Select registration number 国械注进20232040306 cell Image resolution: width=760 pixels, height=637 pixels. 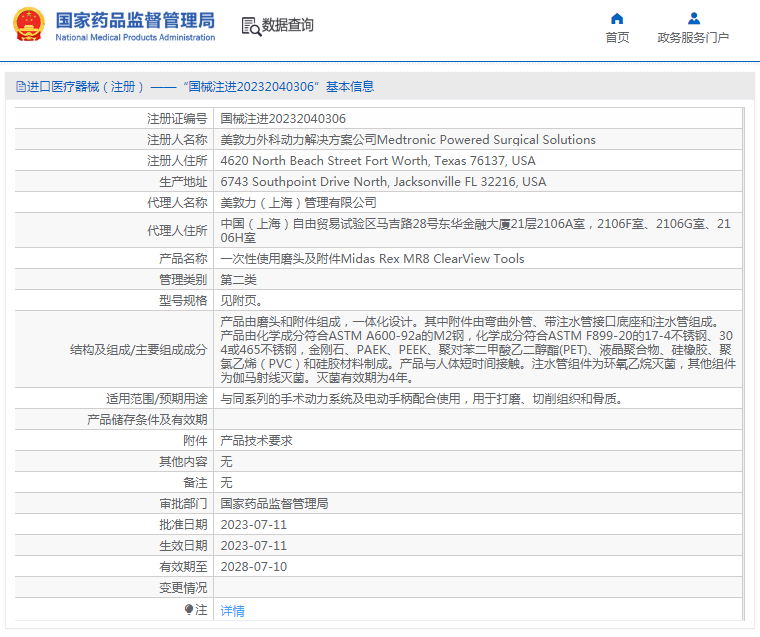[x=477, y=118]
